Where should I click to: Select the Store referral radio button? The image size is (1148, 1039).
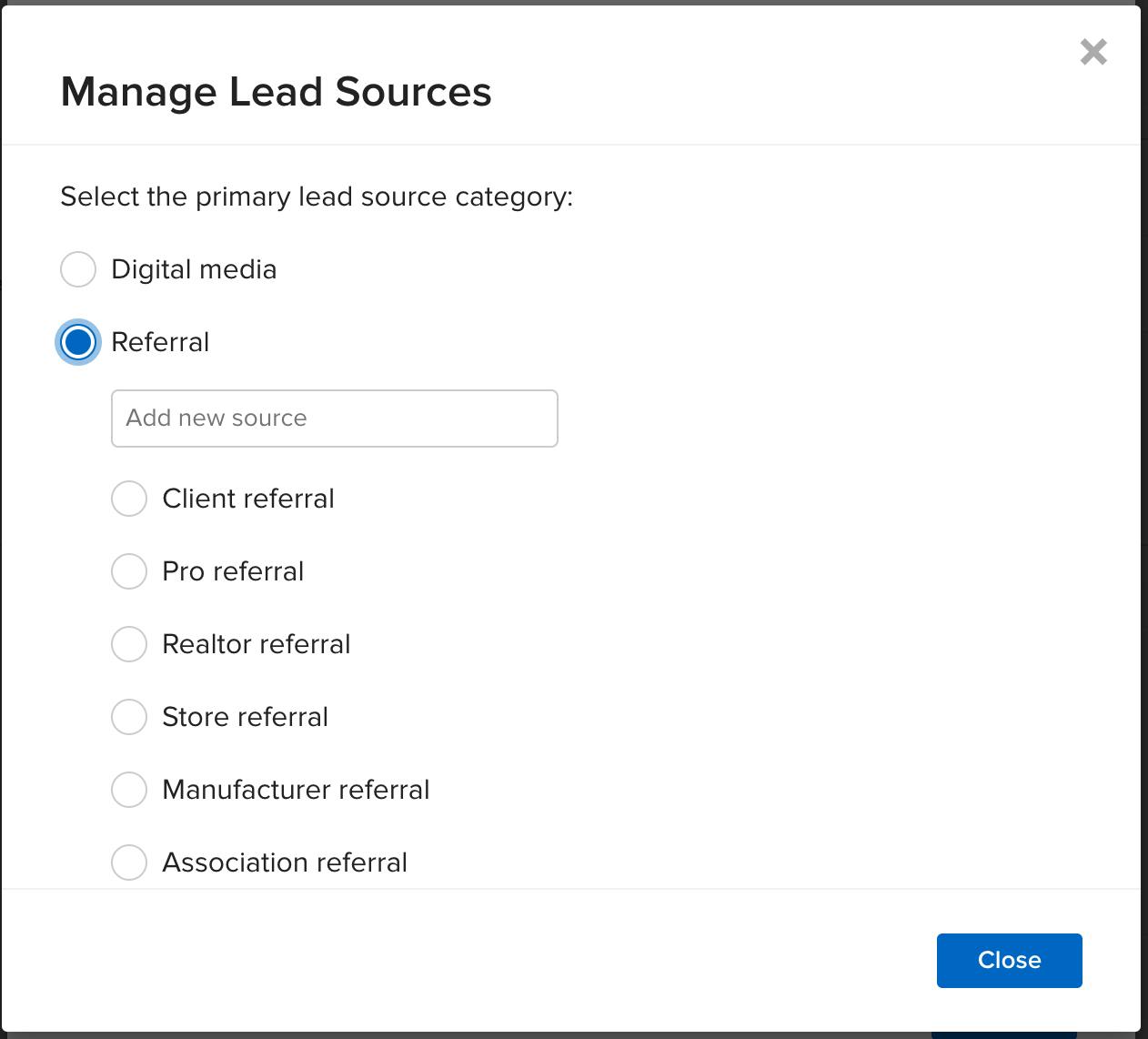point(129,717)
